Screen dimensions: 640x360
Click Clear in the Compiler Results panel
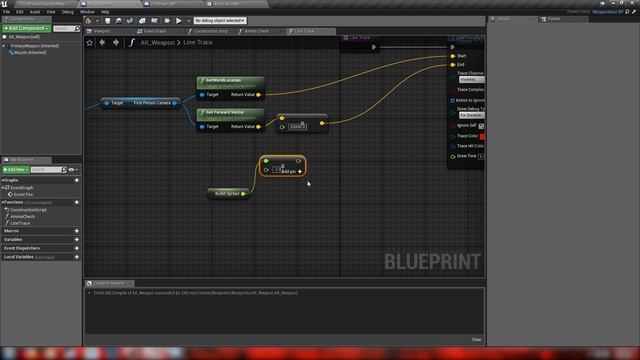click(x=476, y=340)
